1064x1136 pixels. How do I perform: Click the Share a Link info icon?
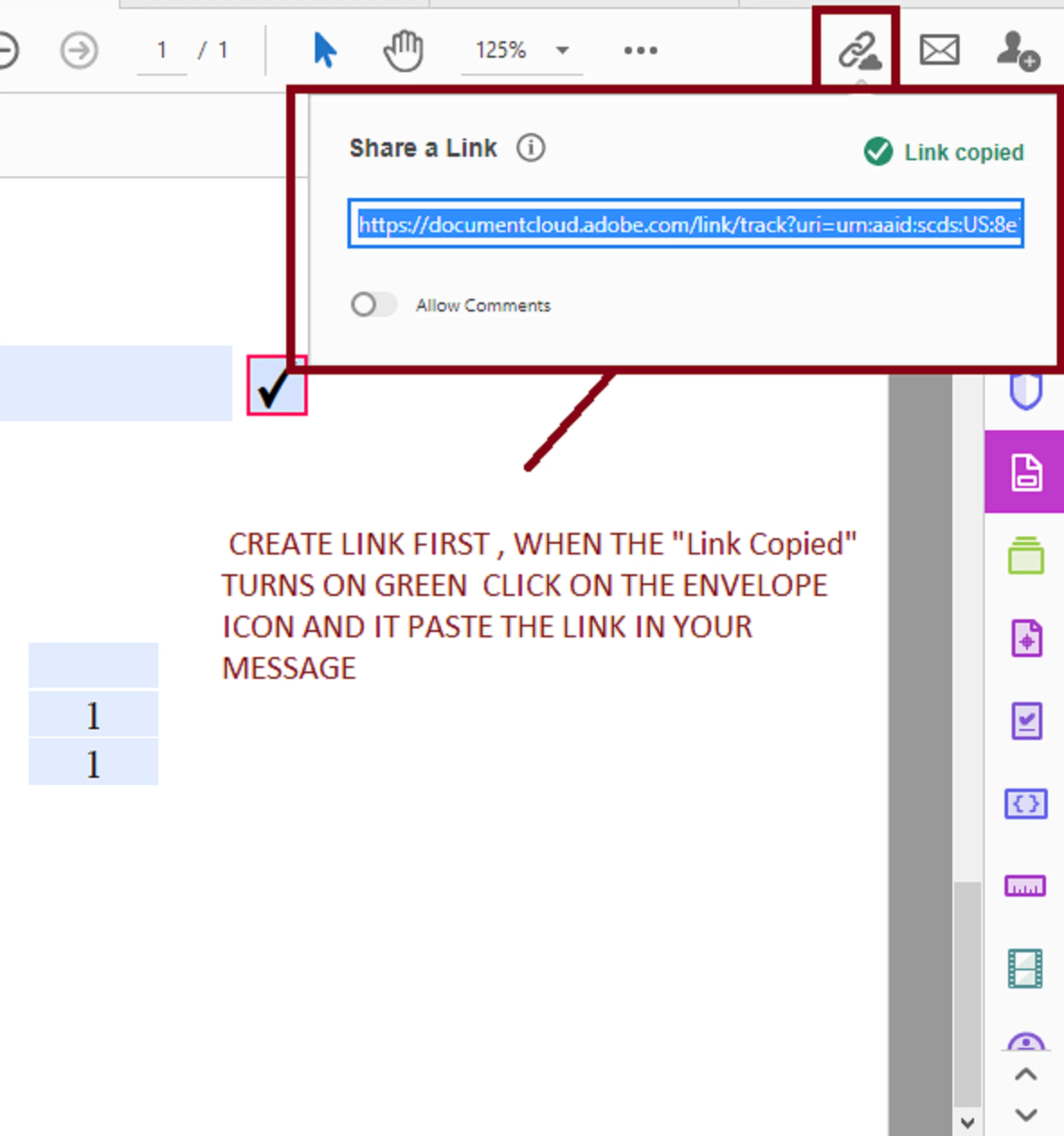click(530, 149)
